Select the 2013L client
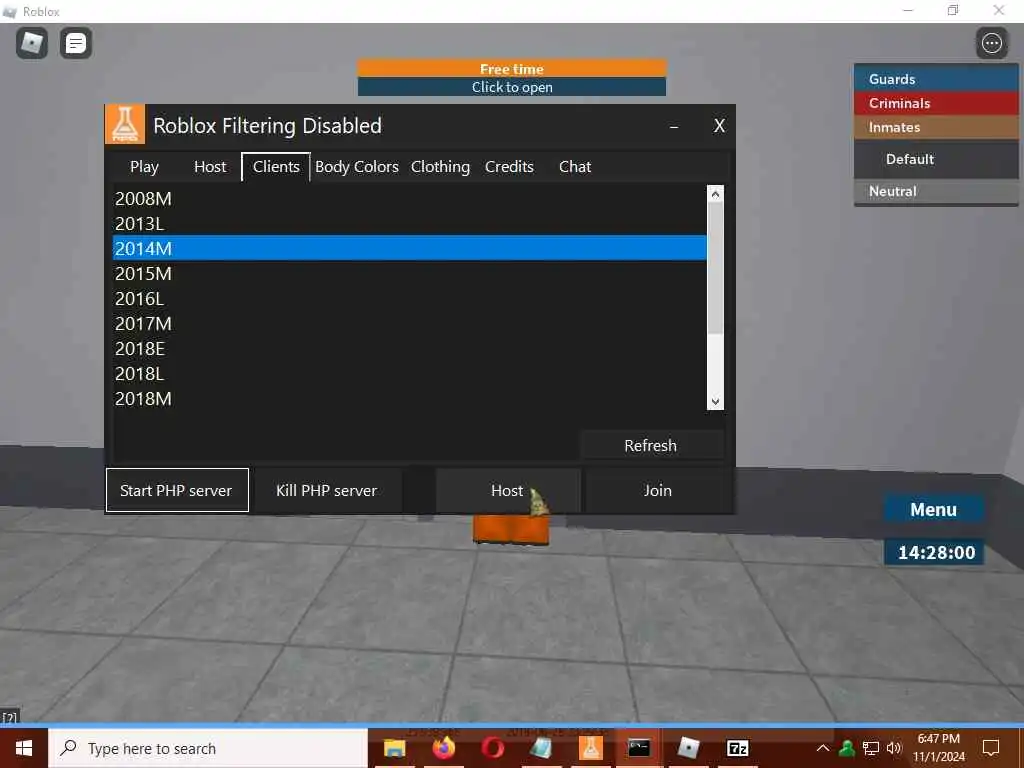 point(409,223)
